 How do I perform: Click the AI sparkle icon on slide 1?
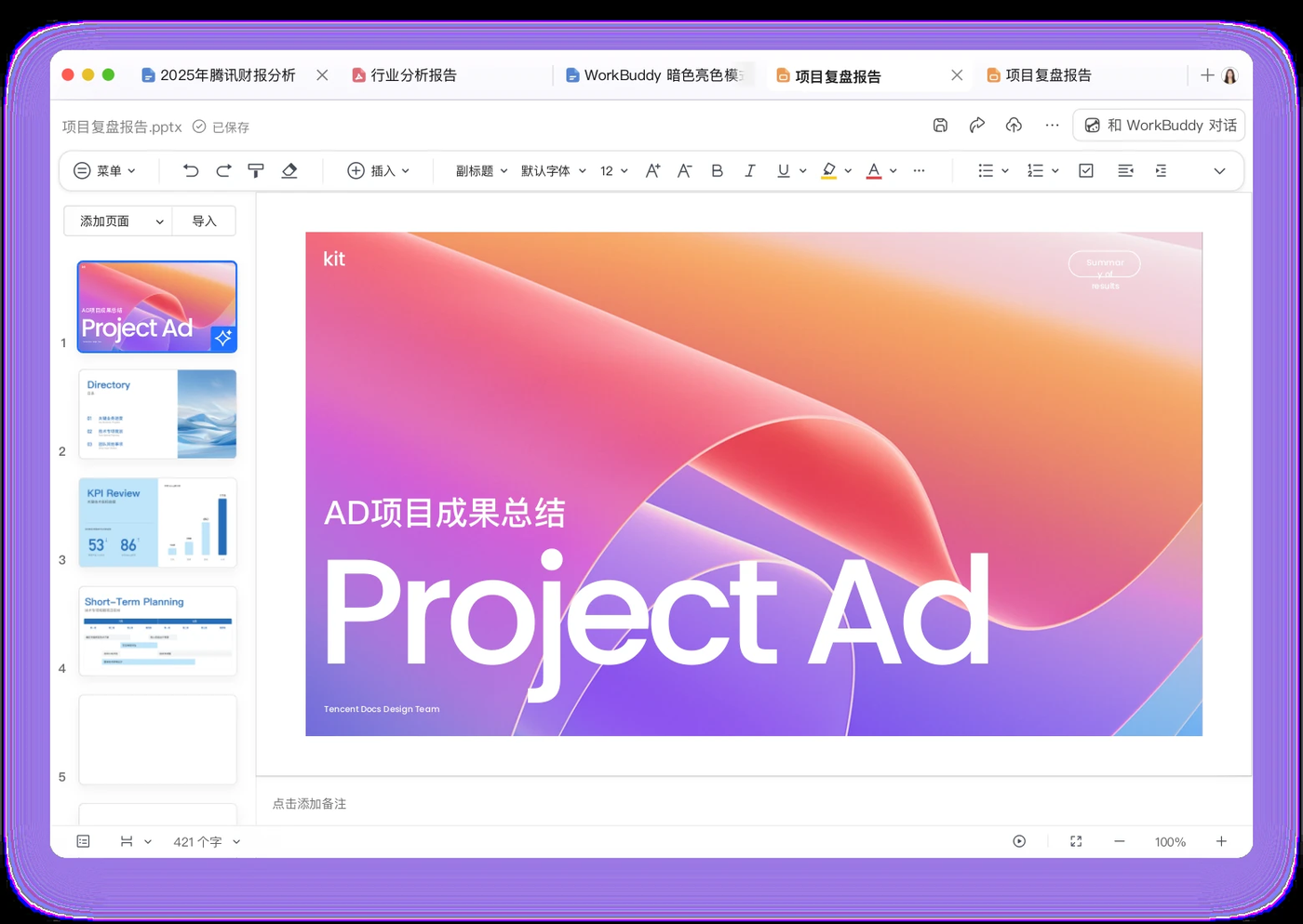223,338
